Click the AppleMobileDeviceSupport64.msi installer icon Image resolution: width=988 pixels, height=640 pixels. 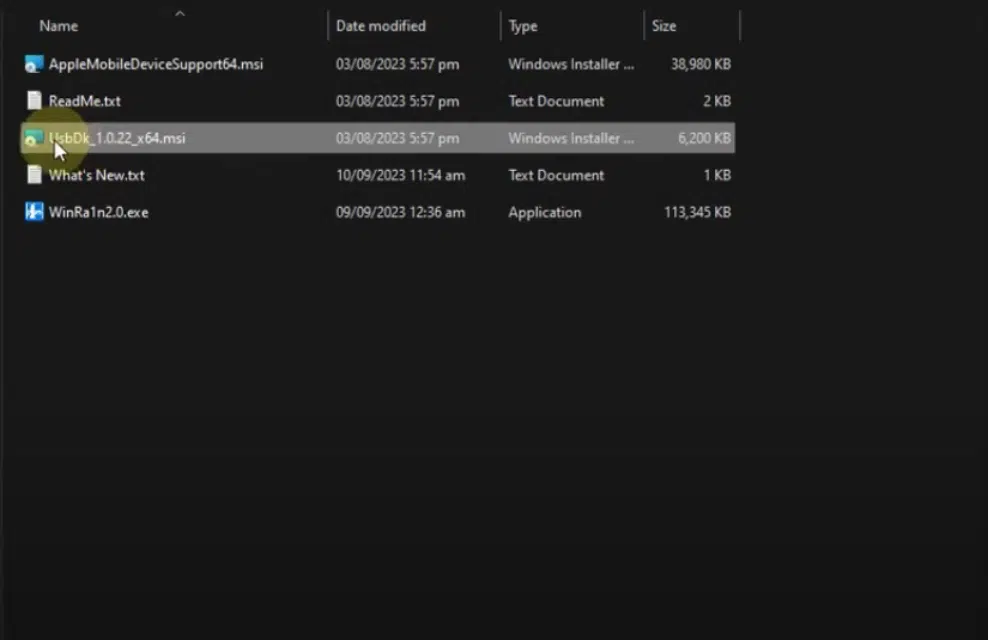click(34, 64)
